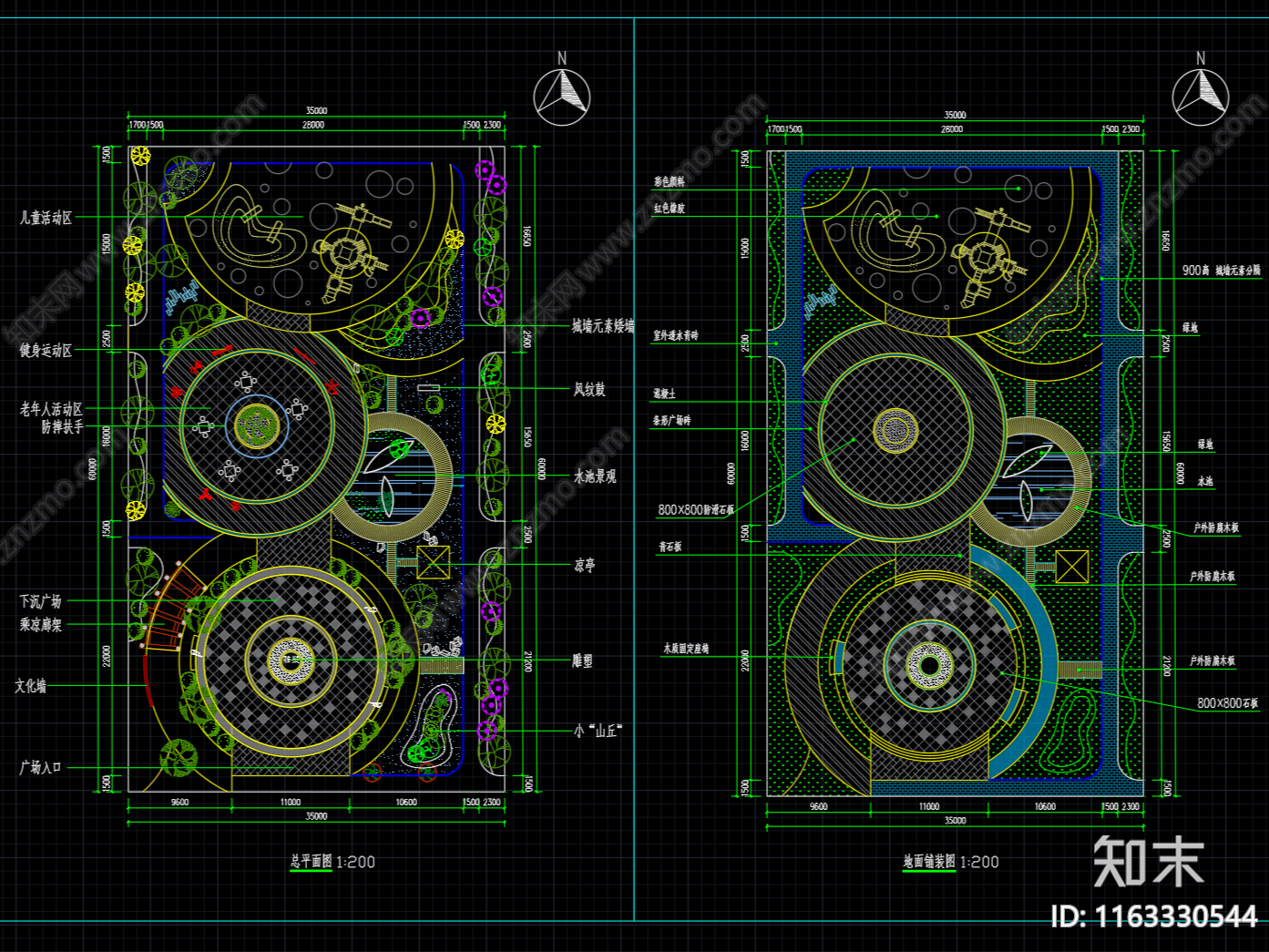Select the 红色橡胶 material label
This screenshot has width=1269, height=952.
point(669,209)
